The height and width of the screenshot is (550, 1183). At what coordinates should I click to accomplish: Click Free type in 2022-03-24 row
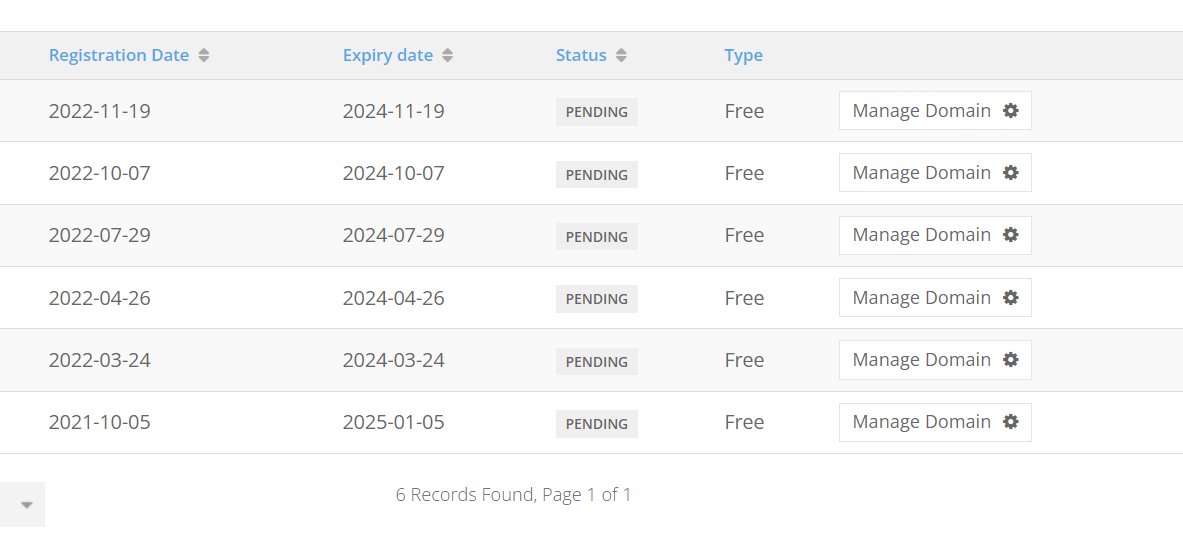point(745,360)
